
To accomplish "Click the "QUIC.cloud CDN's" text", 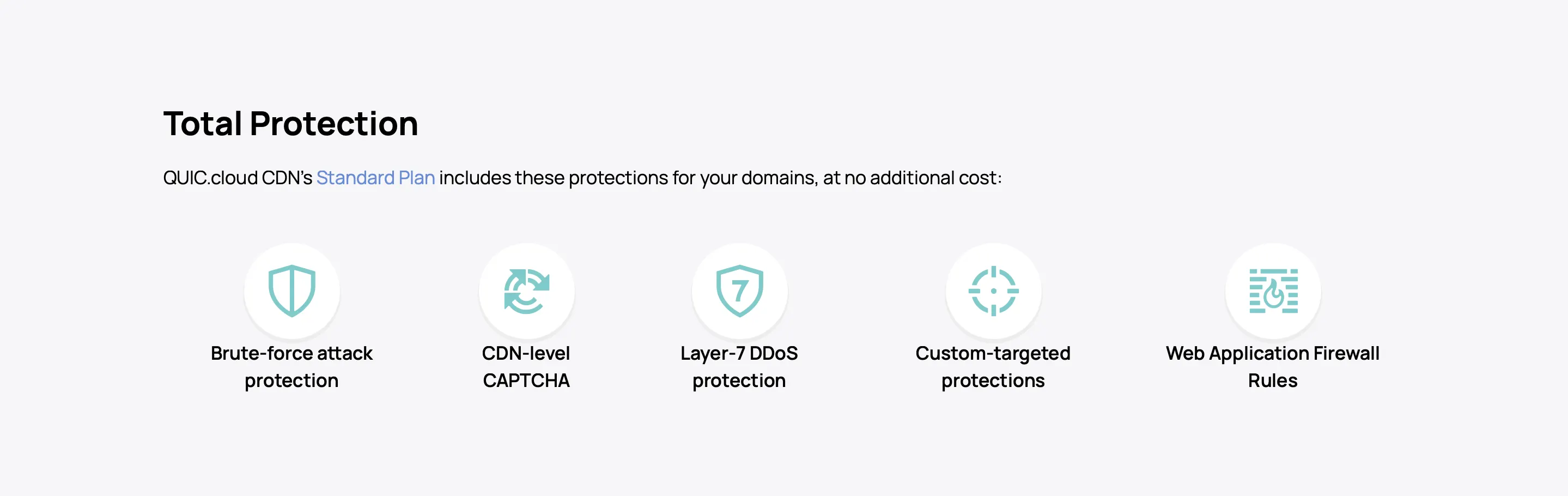I will point(238,178).
